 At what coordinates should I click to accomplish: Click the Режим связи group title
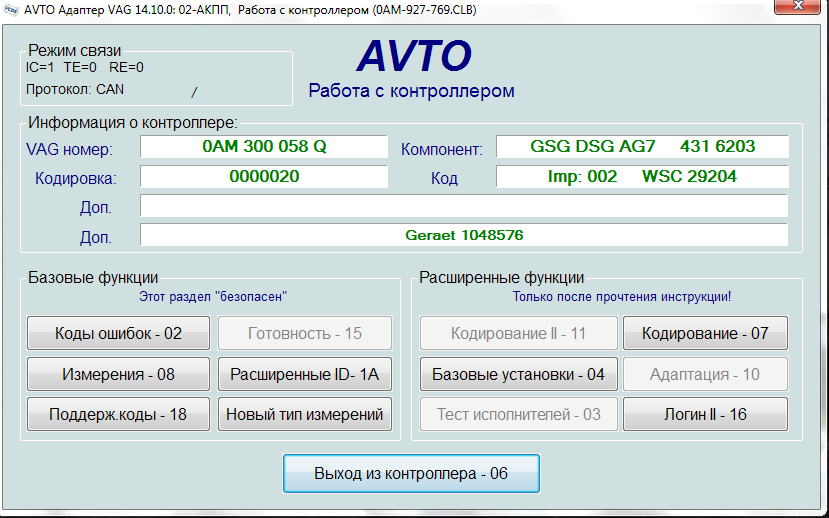point(75,50)
